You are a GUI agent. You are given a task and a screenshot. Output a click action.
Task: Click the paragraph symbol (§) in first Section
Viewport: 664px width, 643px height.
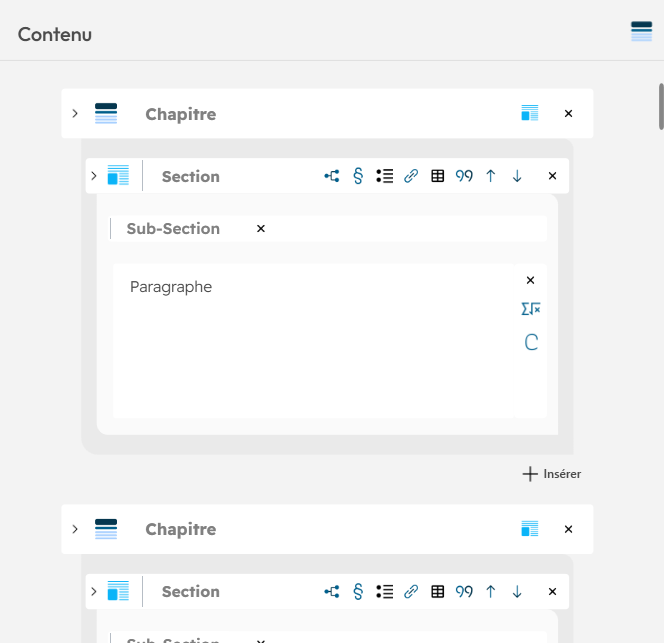tap(358, 176)
